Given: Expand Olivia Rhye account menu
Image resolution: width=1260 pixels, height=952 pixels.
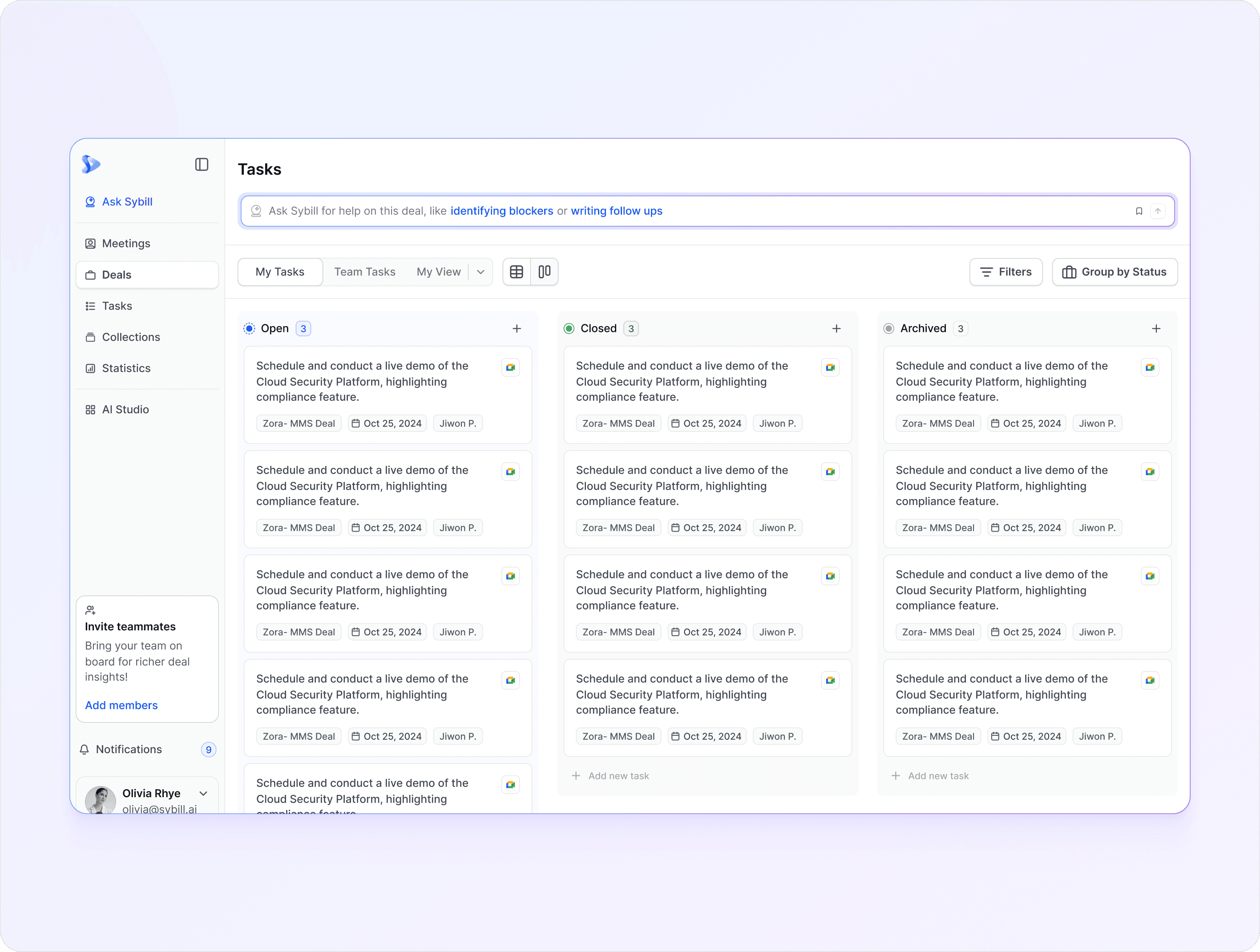Looking at the screenshot, I should point(203,794).
